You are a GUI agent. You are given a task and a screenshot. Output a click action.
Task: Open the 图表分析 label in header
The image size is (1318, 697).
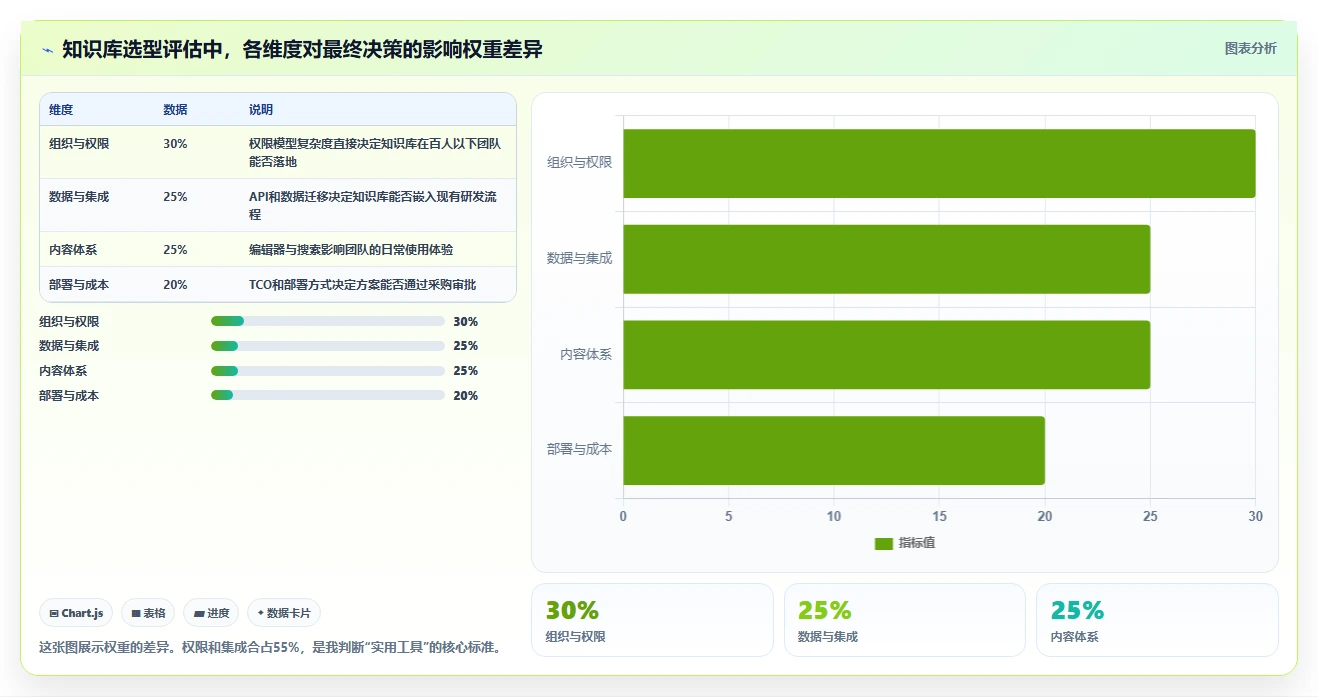[x=1250, y=48]
